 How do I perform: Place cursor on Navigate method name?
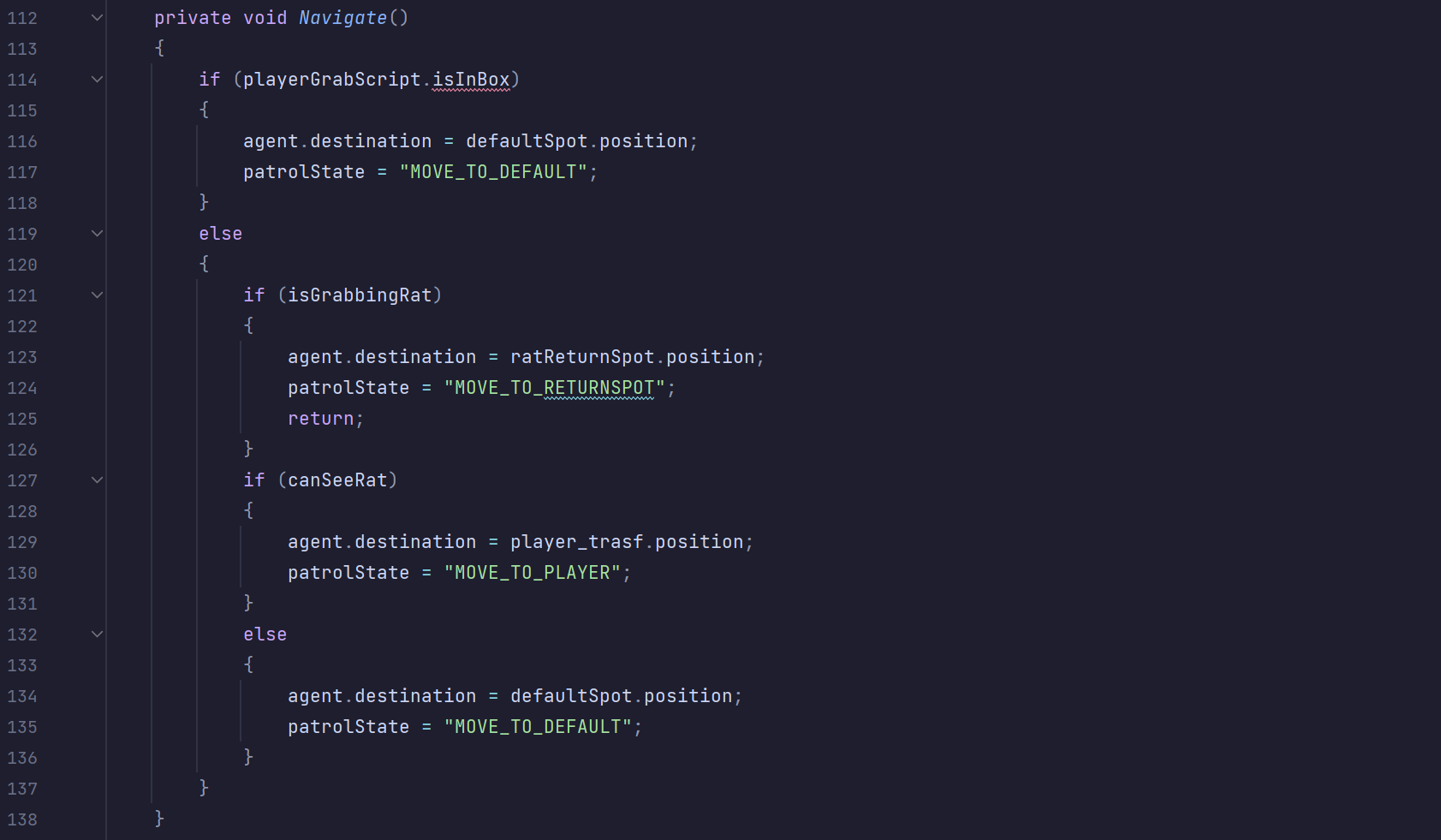(342, 18)
